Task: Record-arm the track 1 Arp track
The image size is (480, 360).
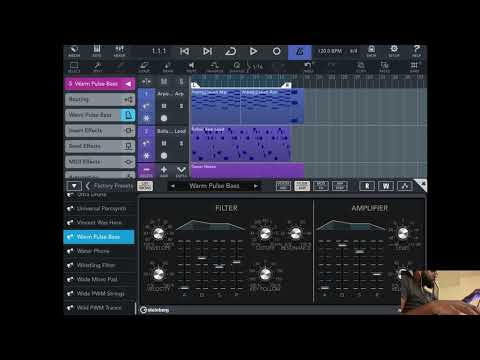Action: pos(164,118)
